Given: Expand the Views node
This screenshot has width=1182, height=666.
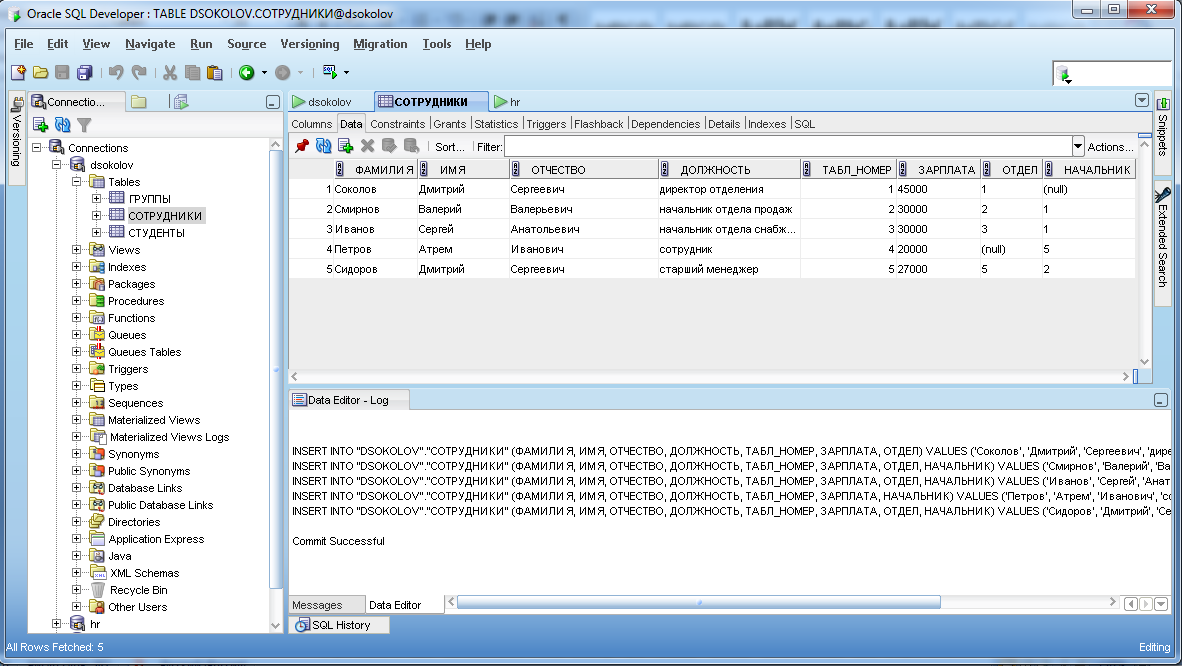Looking at the screenshot, I should 76,250.
